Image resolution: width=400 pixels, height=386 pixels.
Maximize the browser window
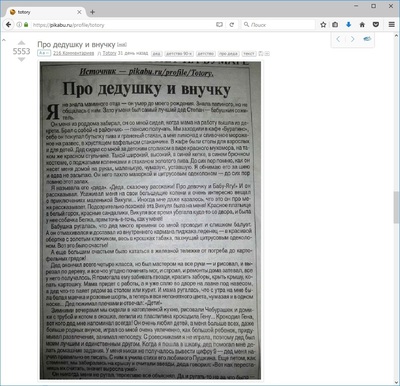pyautogui.click(x=374, y=6)
